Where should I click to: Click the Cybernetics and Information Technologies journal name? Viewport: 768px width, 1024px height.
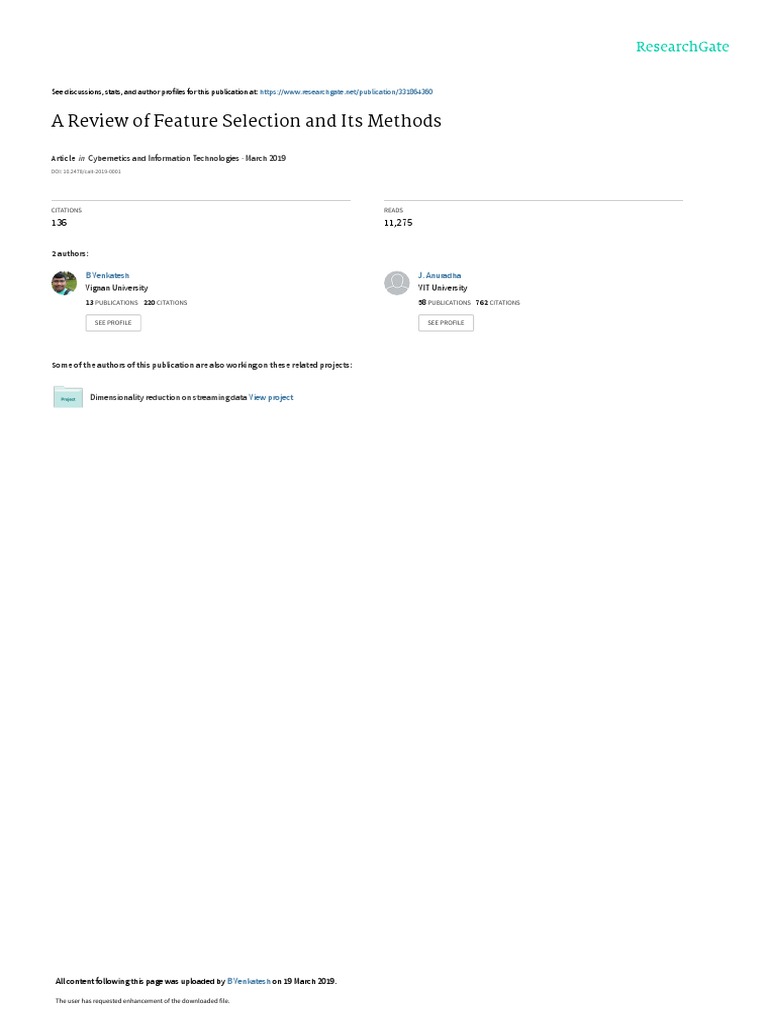(x=163, y=158)
